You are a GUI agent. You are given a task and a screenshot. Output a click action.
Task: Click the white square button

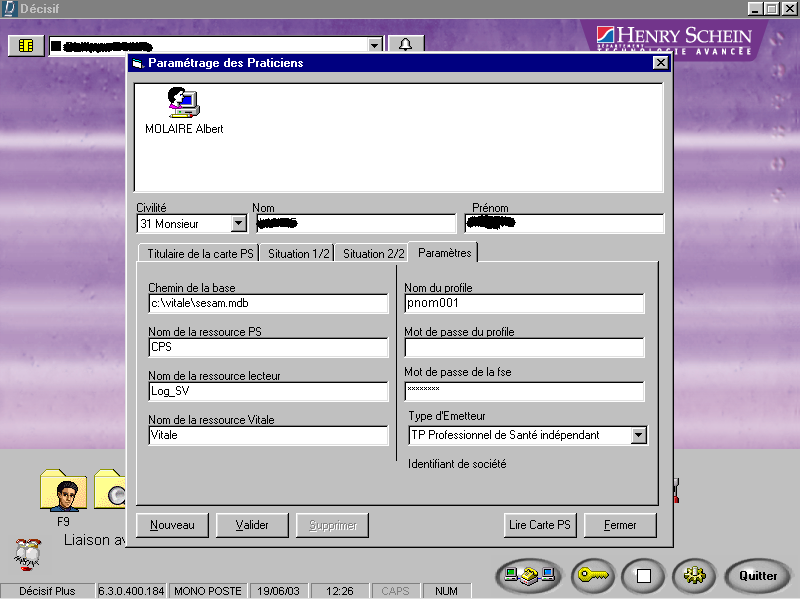644,576
